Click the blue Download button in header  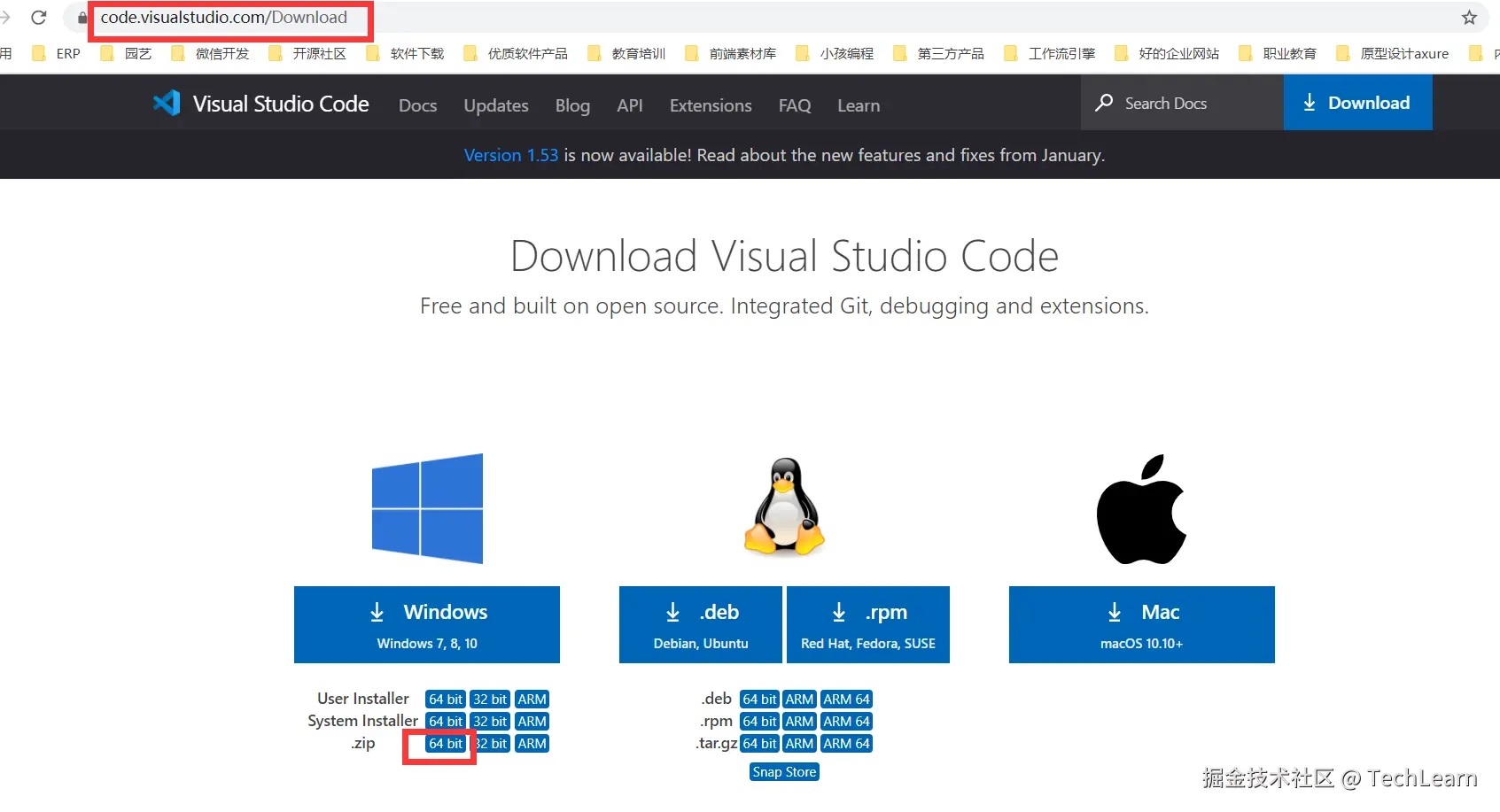point(1357,103)
